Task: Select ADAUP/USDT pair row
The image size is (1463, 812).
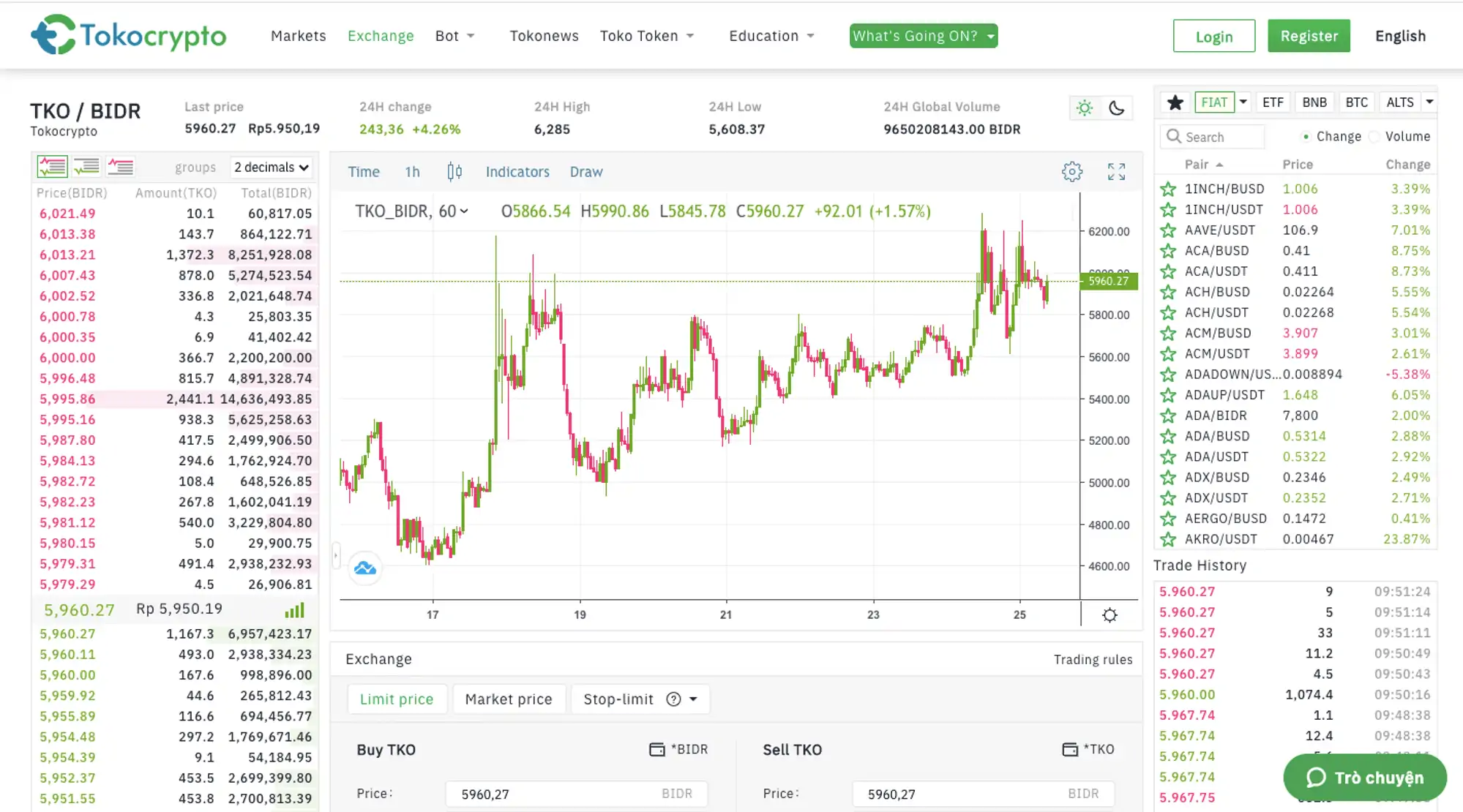Action: click(1295, 395)
